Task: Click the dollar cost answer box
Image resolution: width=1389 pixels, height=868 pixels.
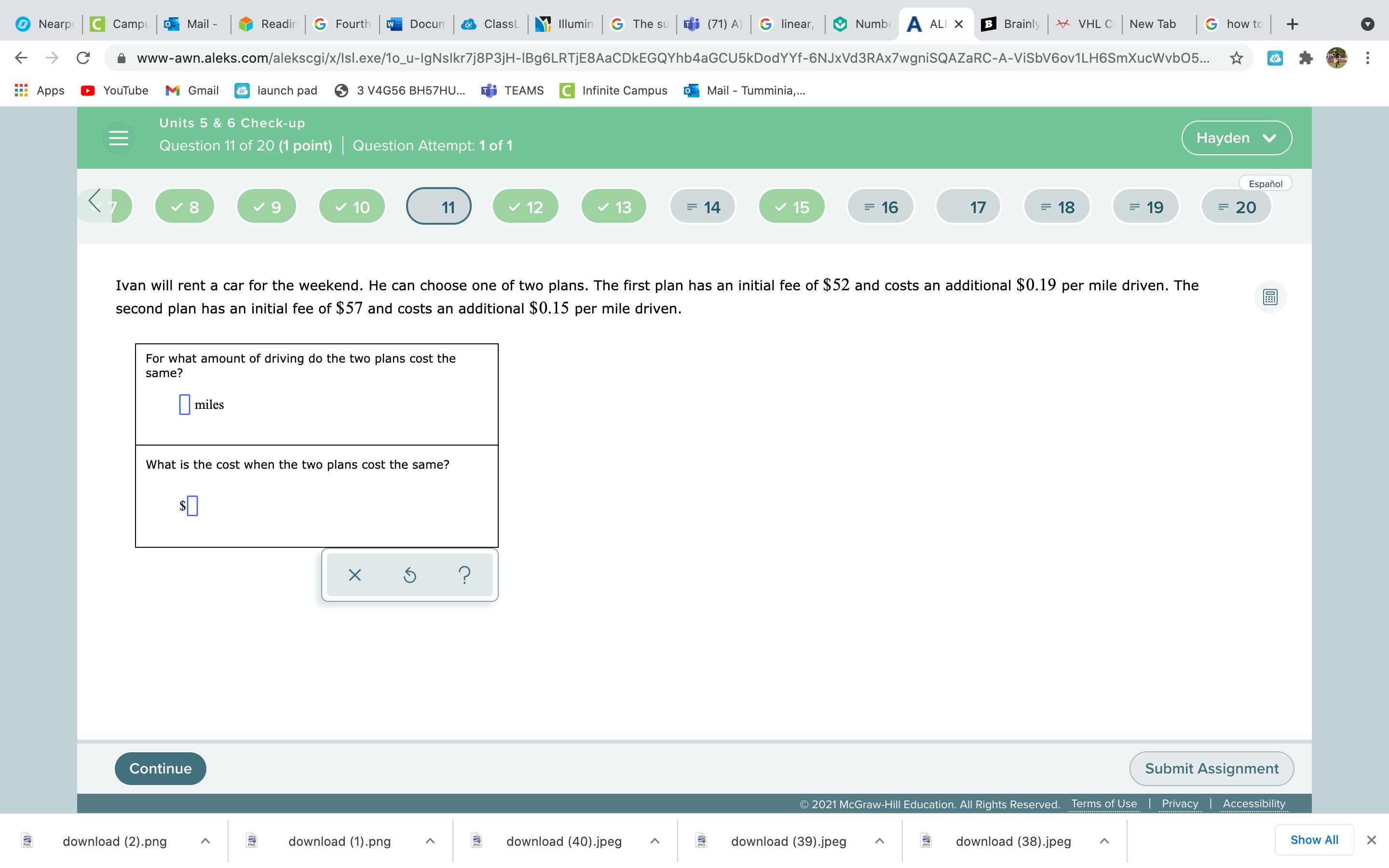Action: coord(193,506)
